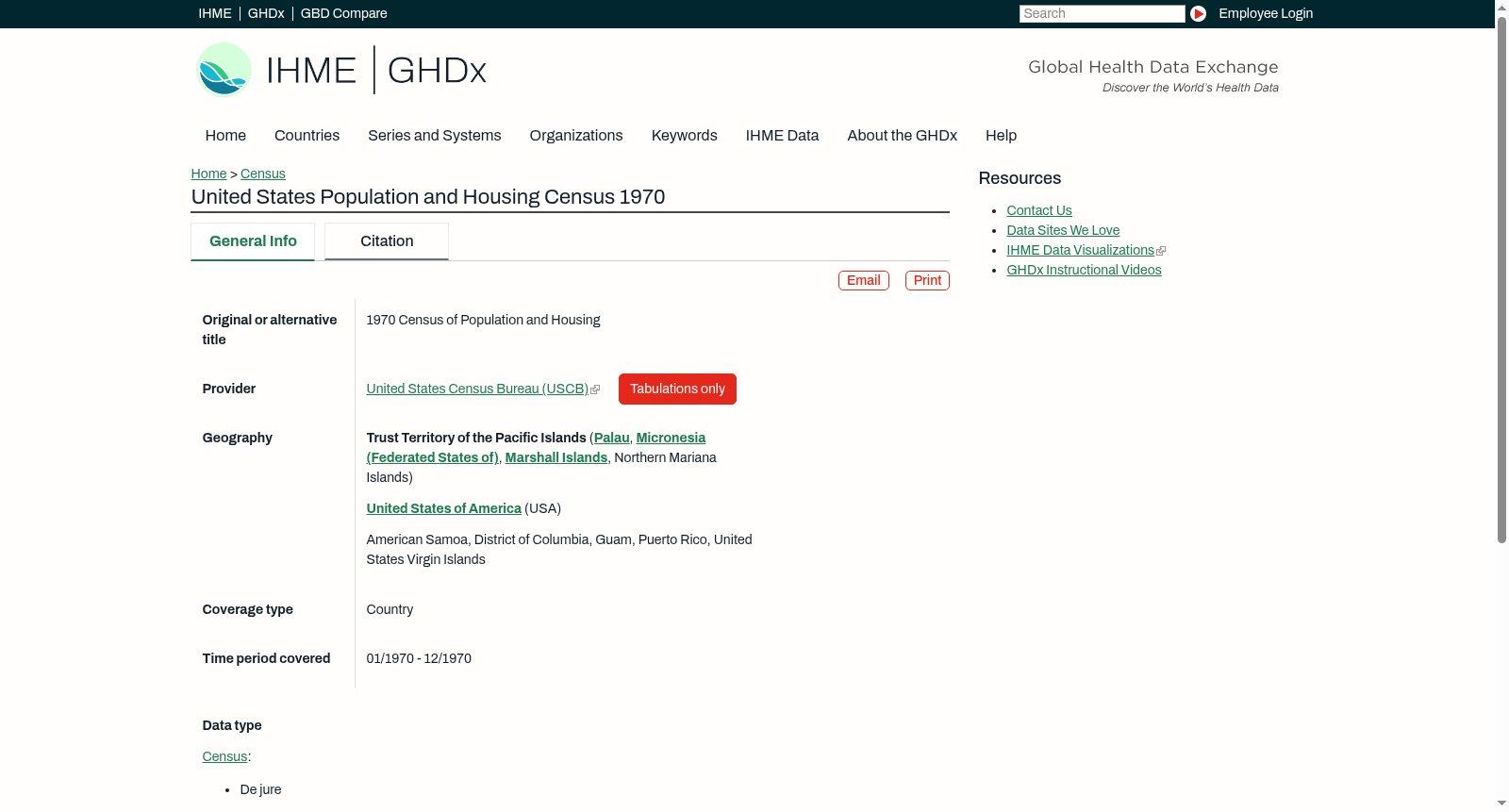Open the IHME Data menu

click(x=782, y=136)
